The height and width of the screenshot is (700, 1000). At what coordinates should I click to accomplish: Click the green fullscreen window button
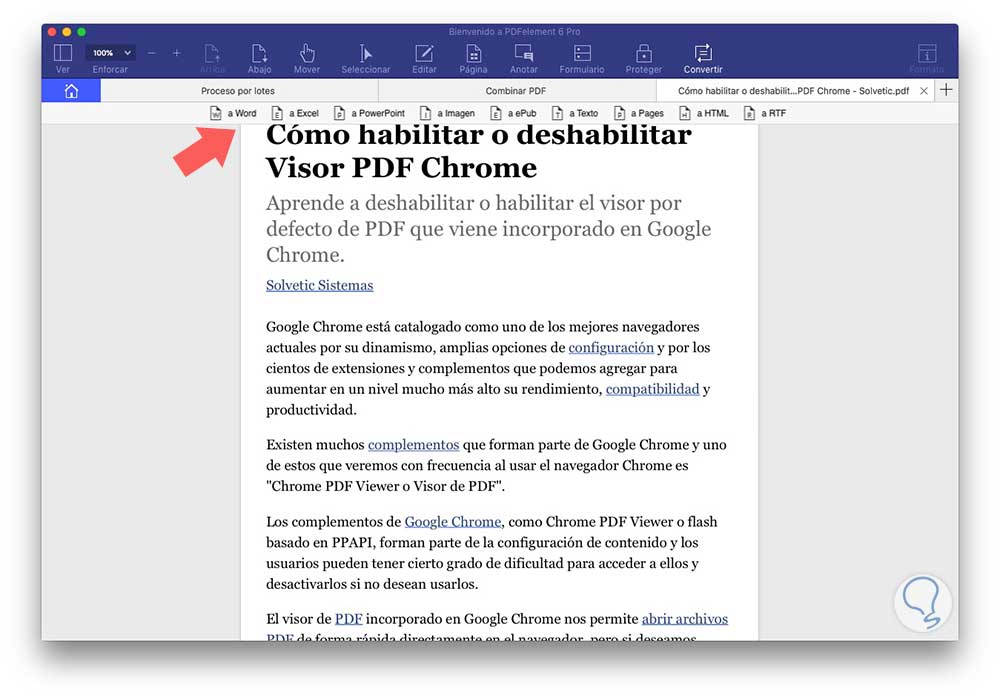point(82,31)
